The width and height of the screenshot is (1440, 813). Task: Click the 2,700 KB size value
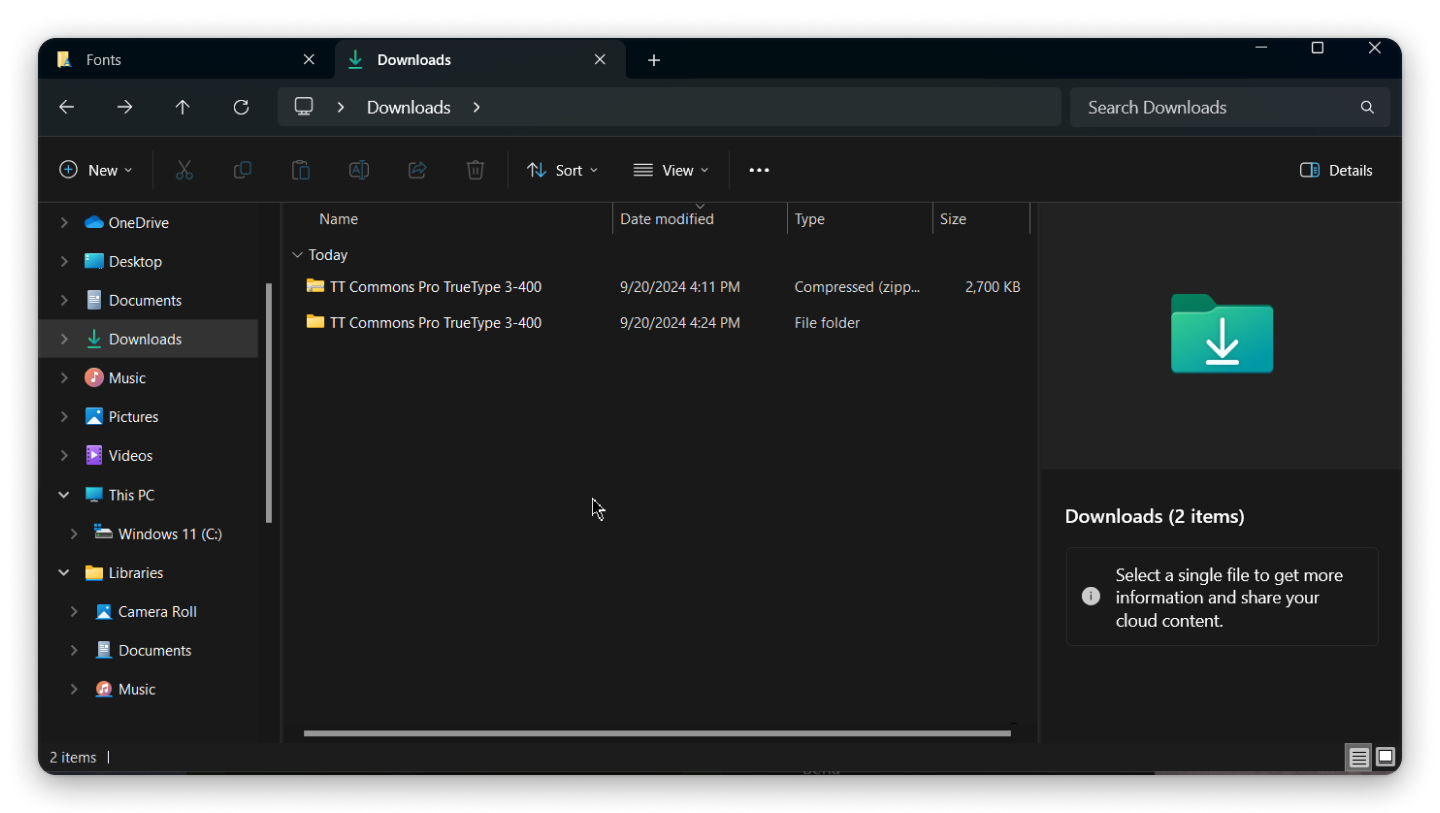pos(993,287)
